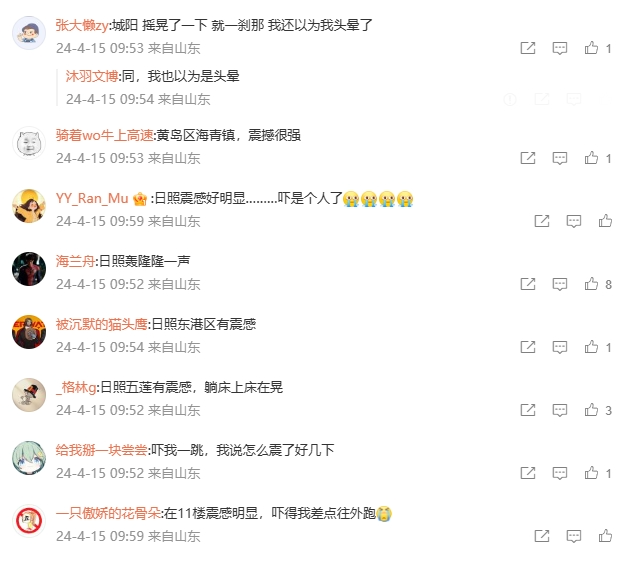622x561 pixels.
Task: Open 一只傲娇的花骨朵 username link
Action: point(108,513)
